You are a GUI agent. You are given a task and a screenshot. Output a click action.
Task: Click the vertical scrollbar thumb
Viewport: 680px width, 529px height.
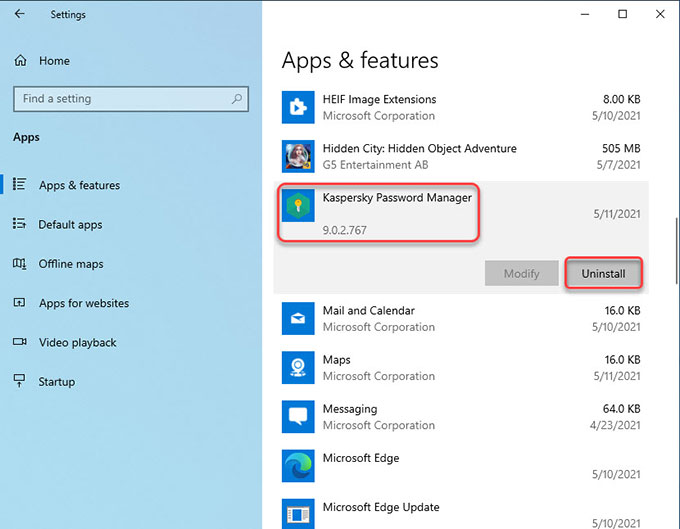(677, 251)
